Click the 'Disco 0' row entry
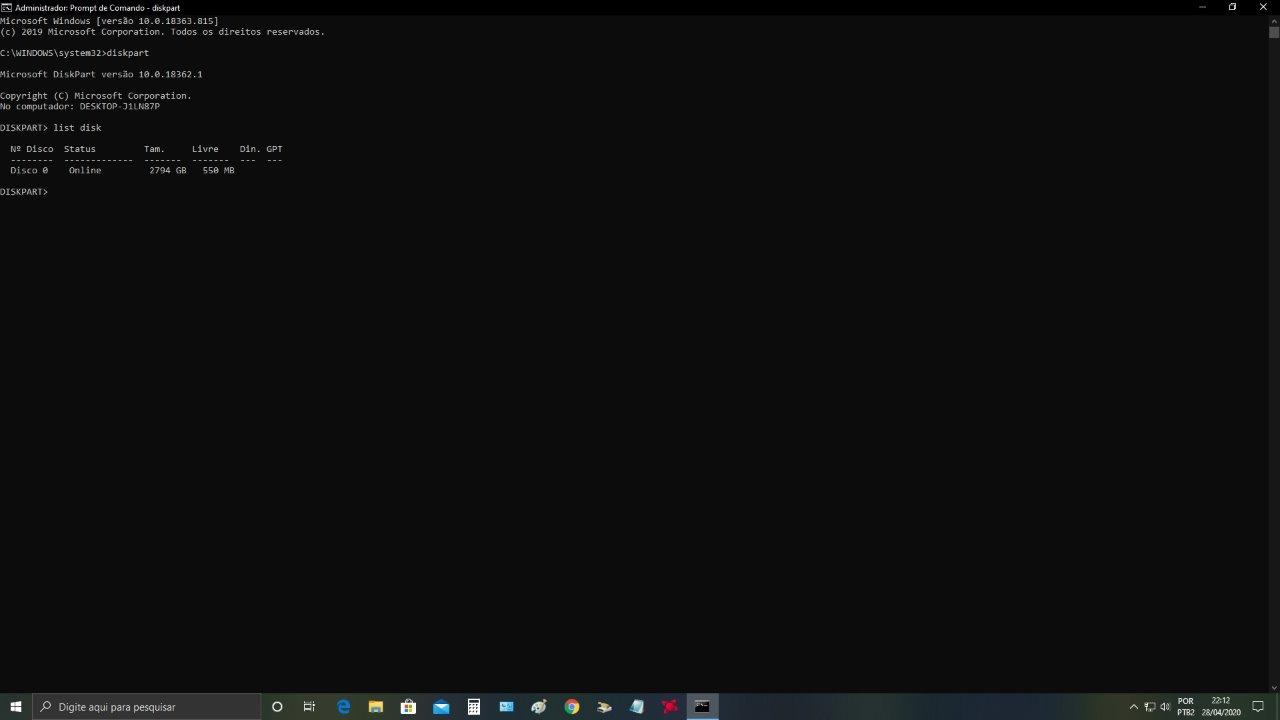The image size is (1280, 720). click(x=29, y=171)
